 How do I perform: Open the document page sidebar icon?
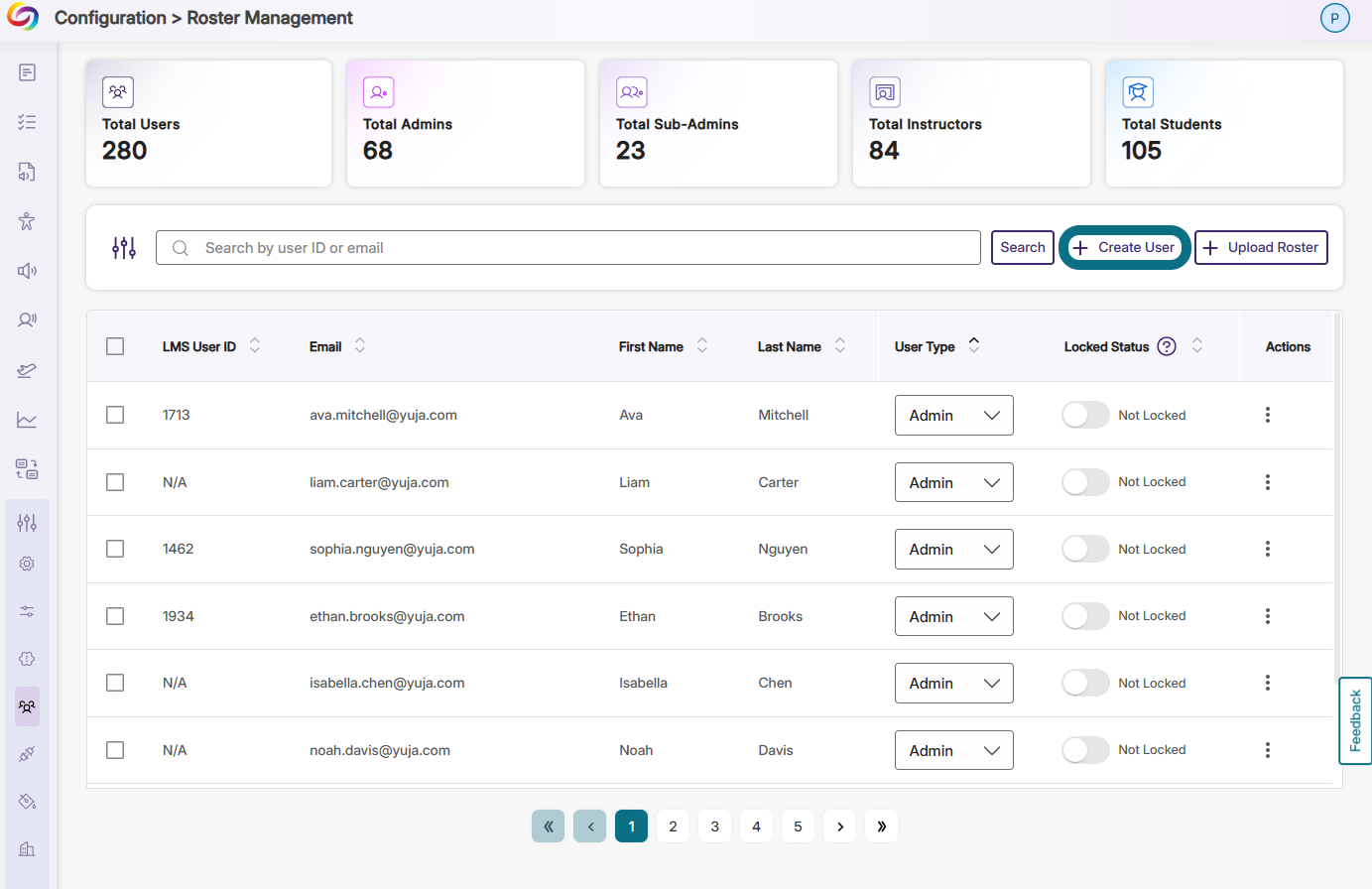click(27, 72)
